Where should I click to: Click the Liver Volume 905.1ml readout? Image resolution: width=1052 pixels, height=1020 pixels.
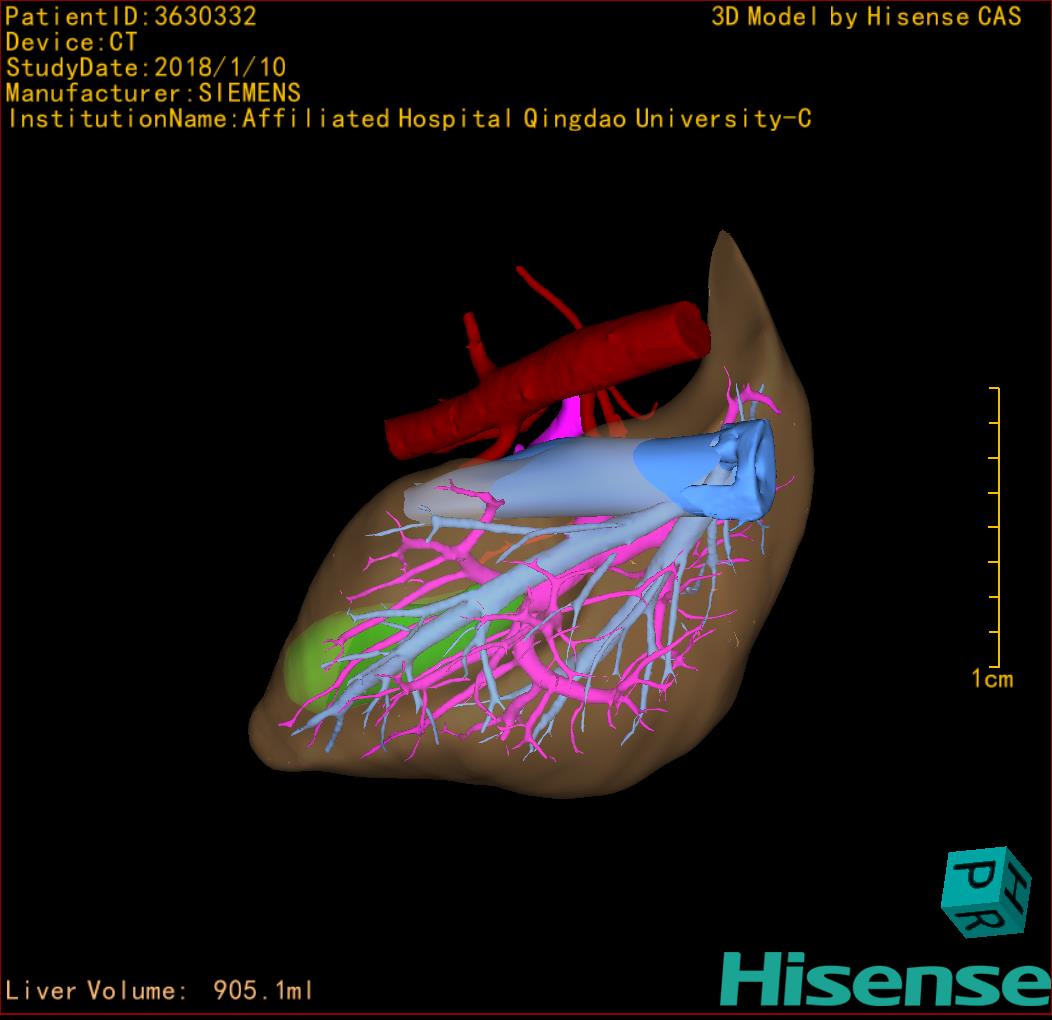158,990
